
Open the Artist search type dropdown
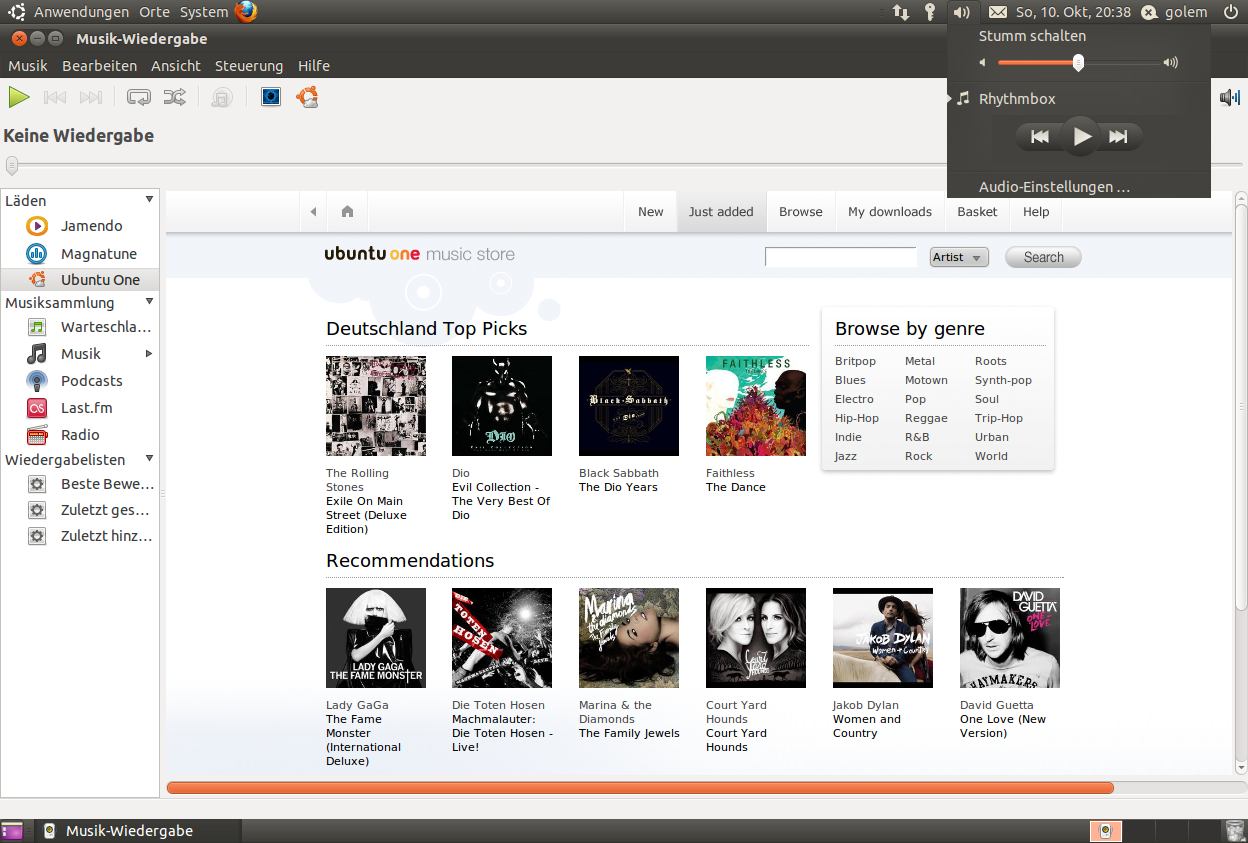(959, 257)
